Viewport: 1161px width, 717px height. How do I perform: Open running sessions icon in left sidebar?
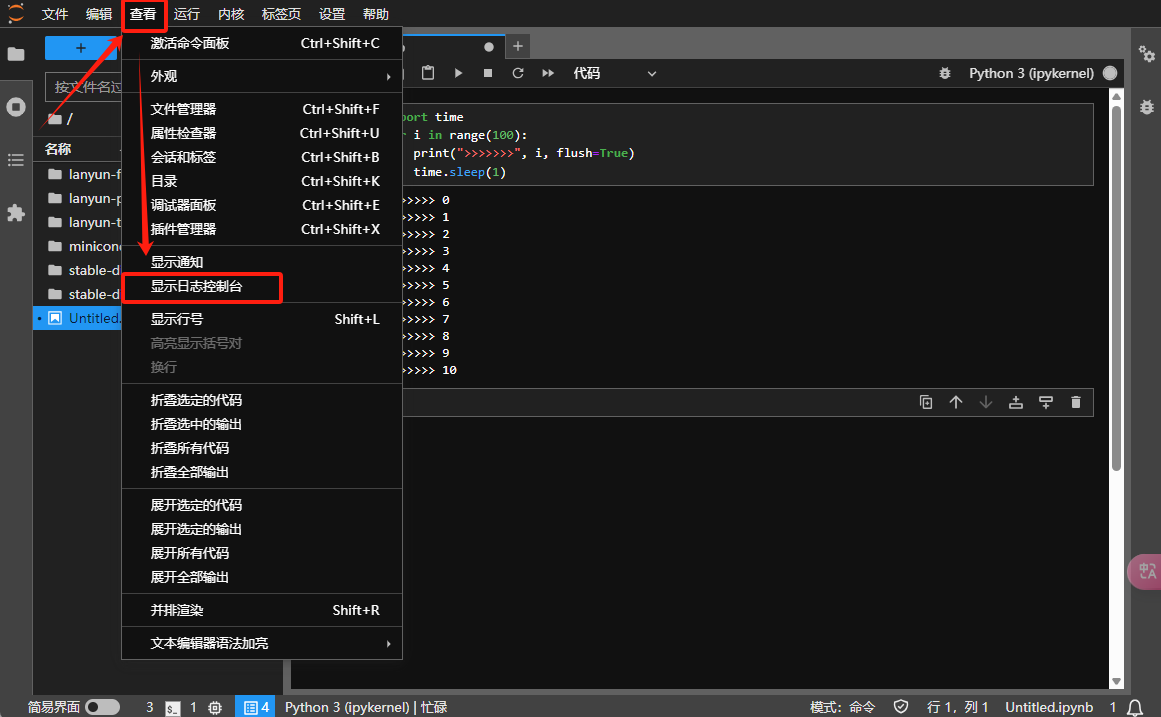(x=16, y=107)
